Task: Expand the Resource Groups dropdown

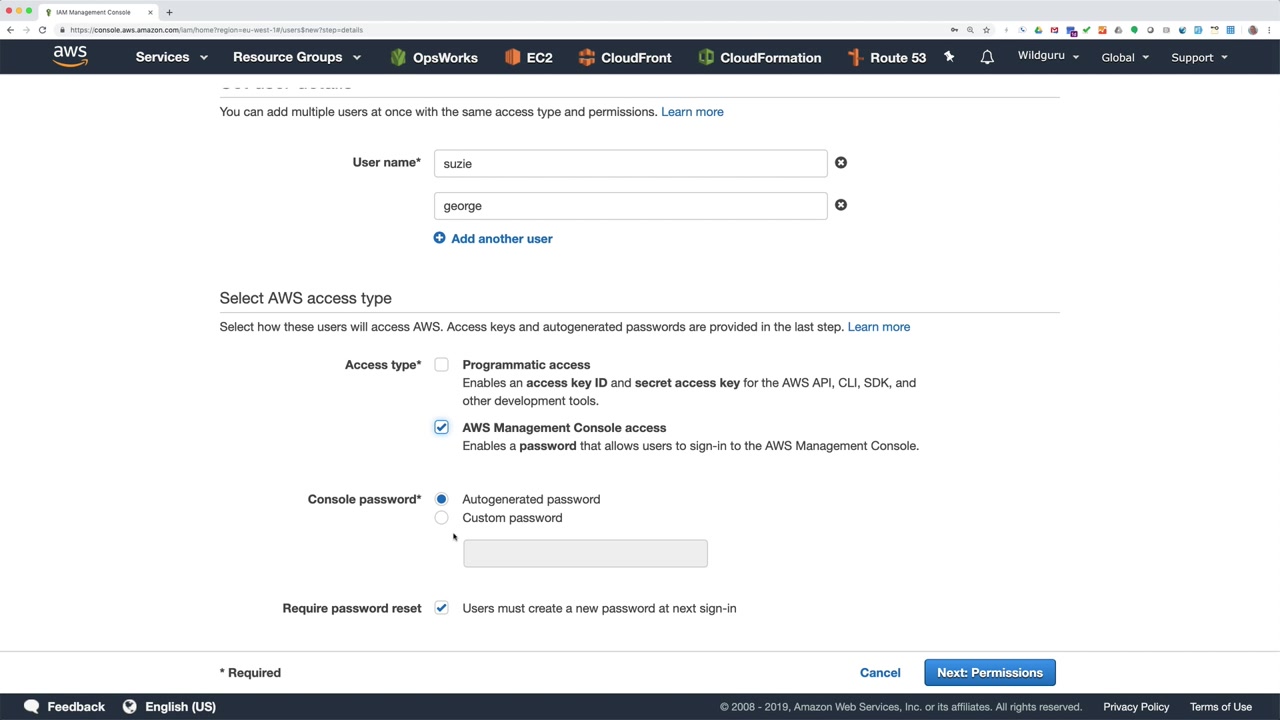Action: click(x=296, y=57)
